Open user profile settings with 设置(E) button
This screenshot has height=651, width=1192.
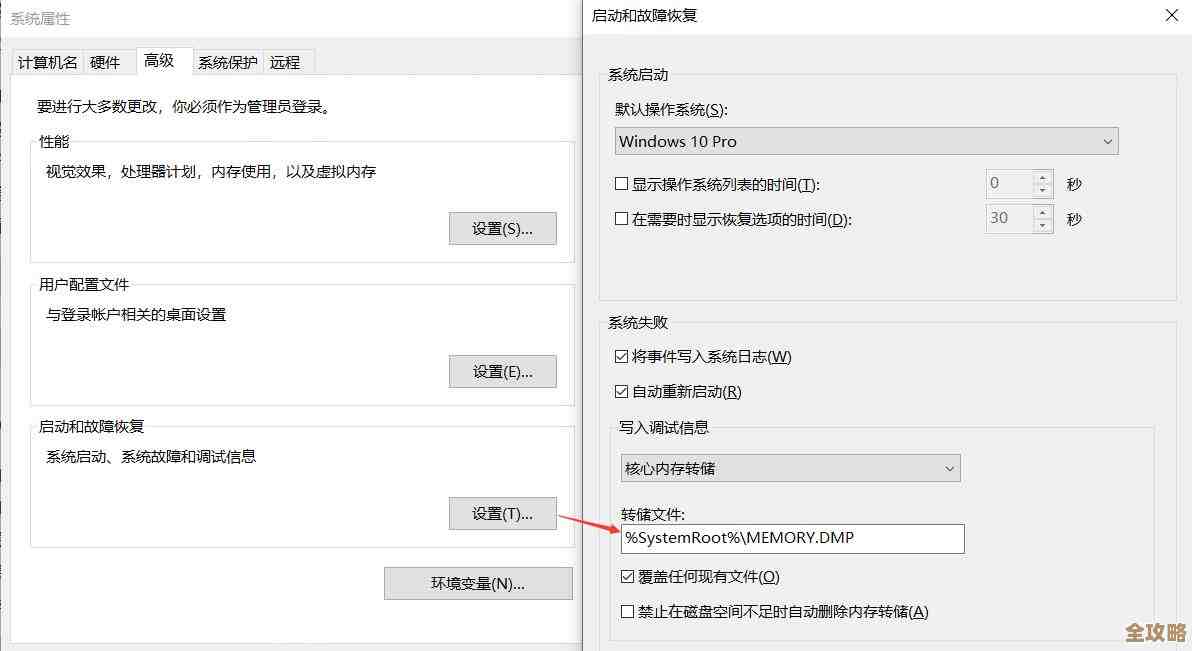coord(502,371)
